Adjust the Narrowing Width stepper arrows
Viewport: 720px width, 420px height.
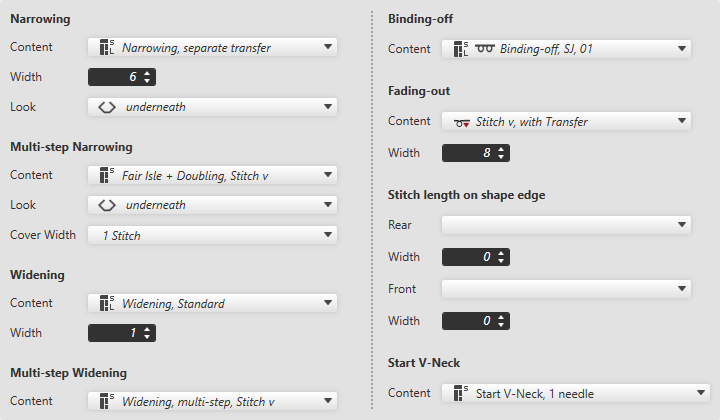[148, 77]
